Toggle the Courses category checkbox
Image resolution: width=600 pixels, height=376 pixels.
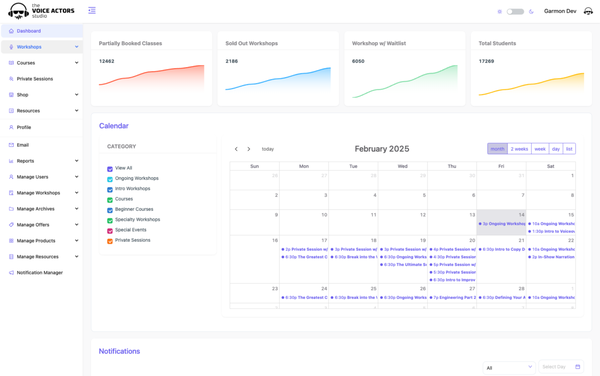(110, 200)
